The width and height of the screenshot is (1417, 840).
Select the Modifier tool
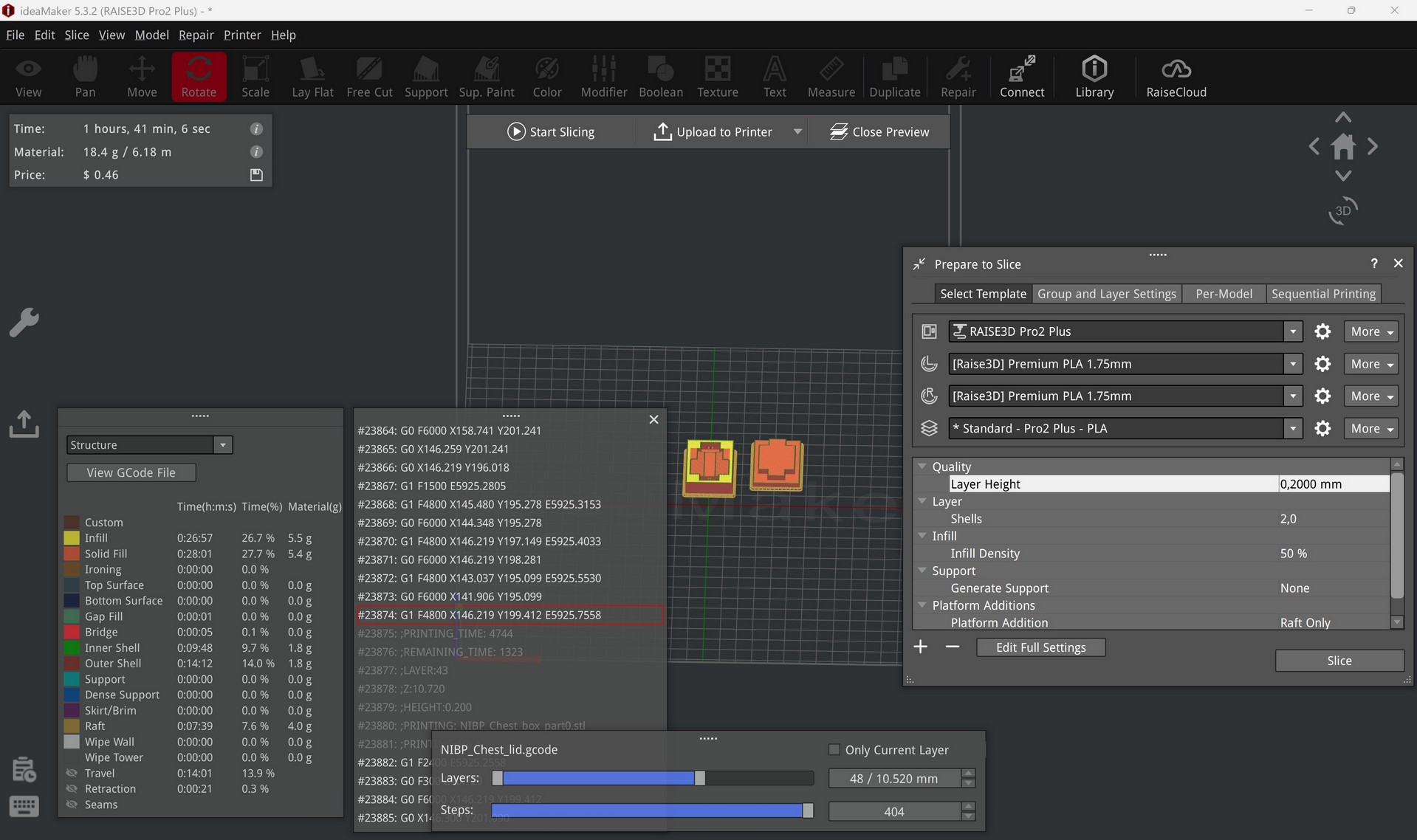[x=604, y=77]
